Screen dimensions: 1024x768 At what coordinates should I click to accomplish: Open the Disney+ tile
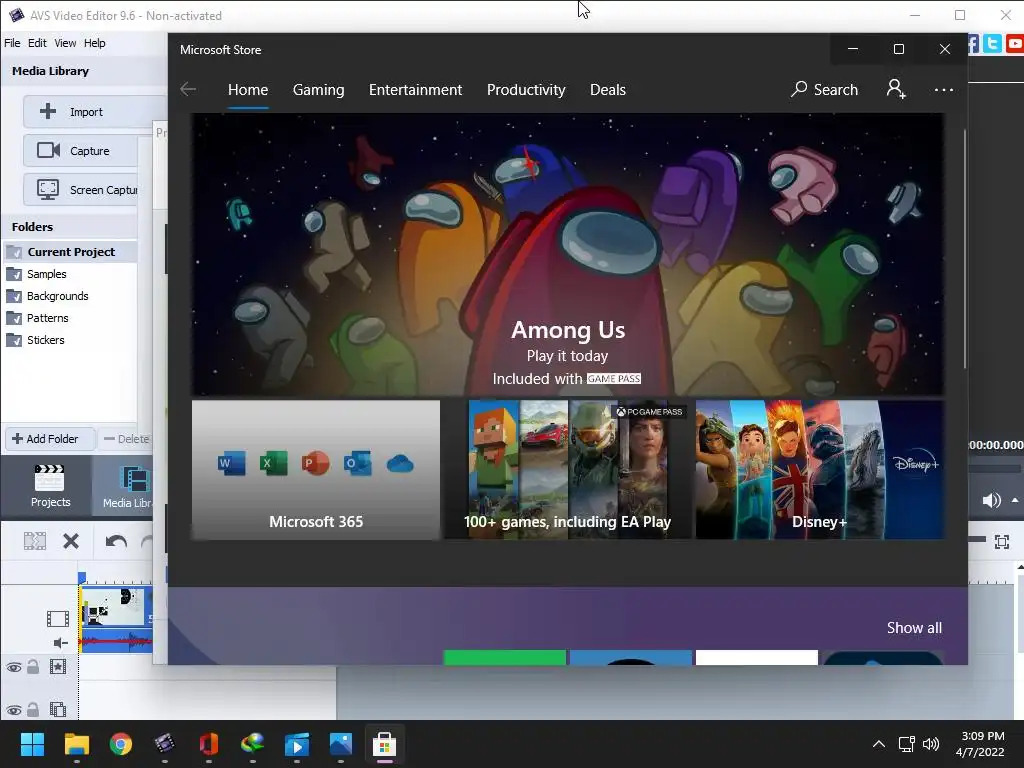820,470
